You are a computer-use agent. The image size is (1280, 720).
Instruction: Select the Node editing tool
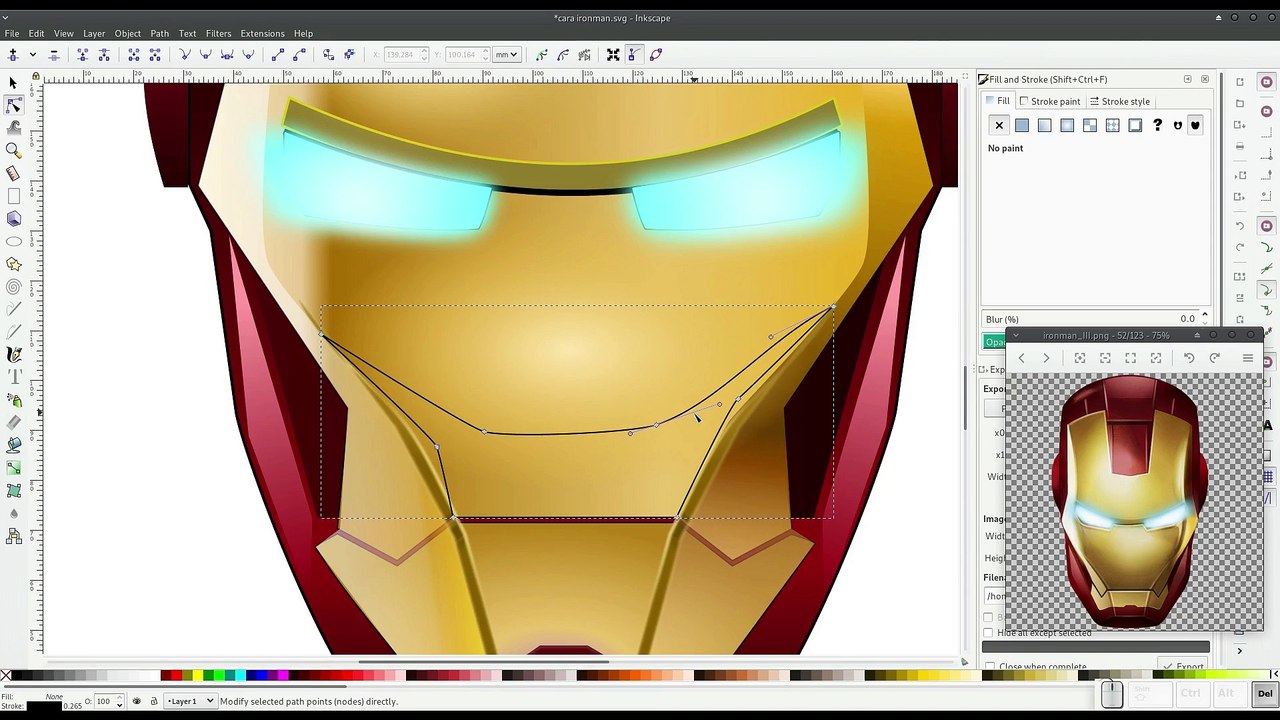coord(13,105)
